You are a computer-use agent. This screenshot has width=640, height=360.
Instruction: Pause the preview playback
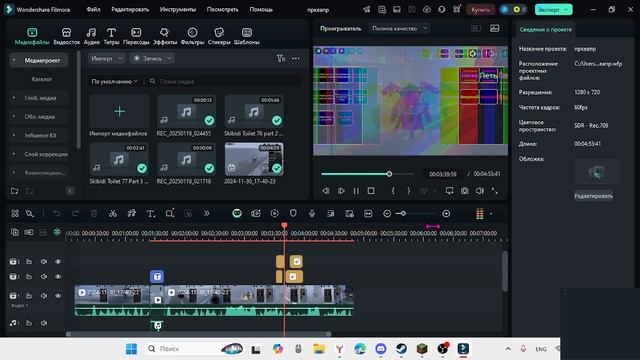pos(356,191)
